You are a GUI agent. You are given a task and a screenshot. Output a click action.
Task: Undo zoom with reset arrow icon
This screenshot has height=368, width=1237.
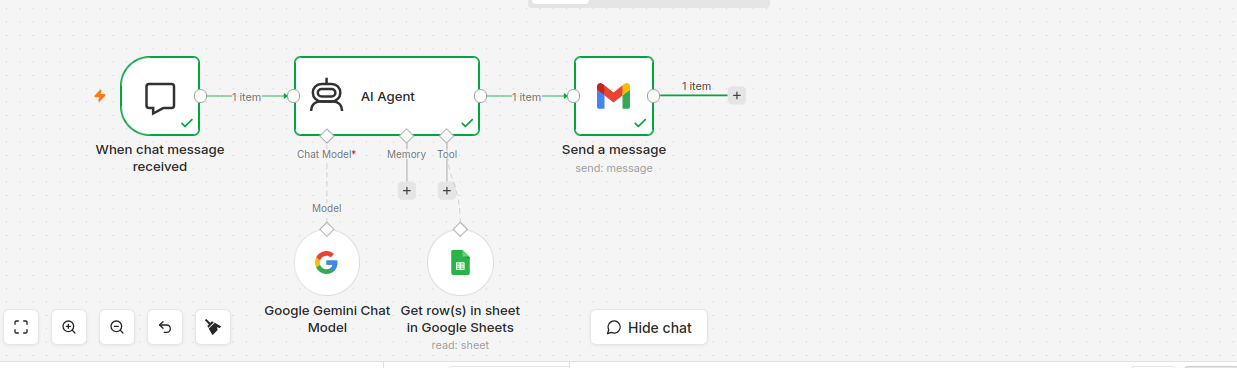[165, 327]
